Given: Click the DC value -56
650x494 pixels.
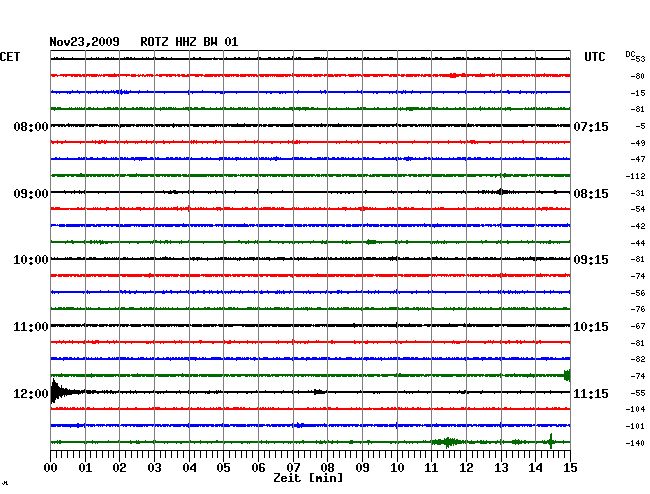Looking at the screenshot, I should (x=638, y=293).
